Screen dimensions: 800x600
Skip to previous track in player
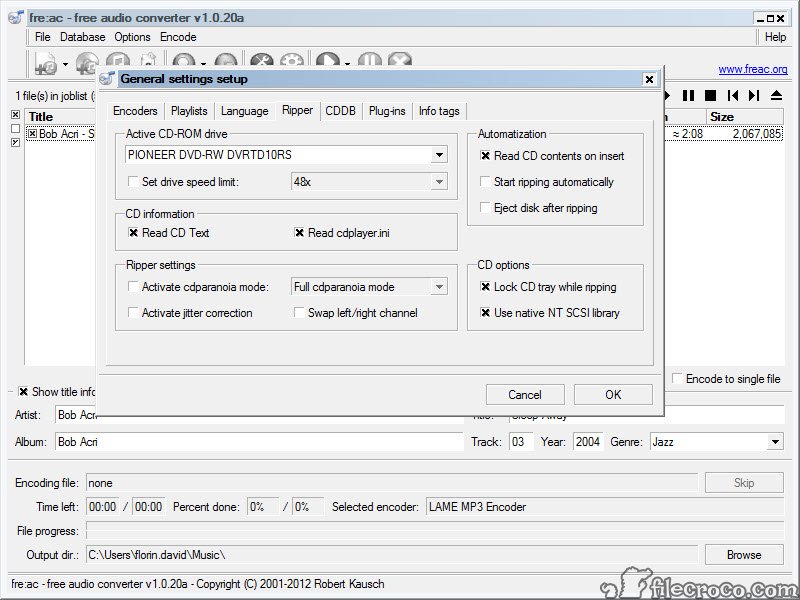(733, 96)
